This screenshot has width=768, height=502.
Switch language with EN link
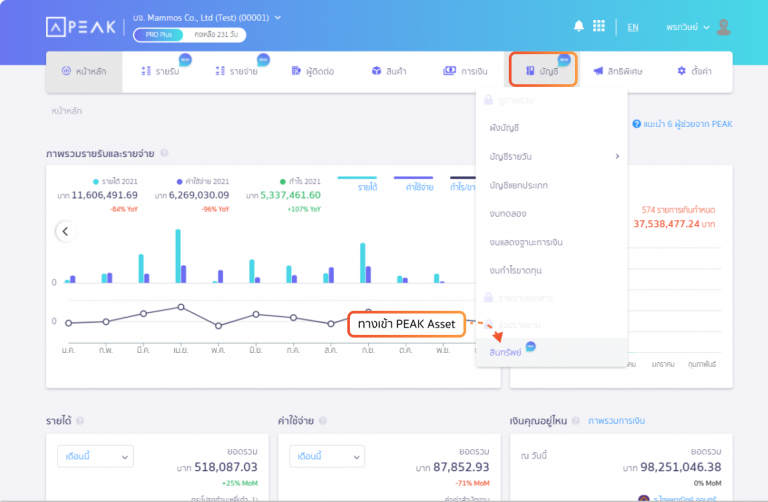633,27
